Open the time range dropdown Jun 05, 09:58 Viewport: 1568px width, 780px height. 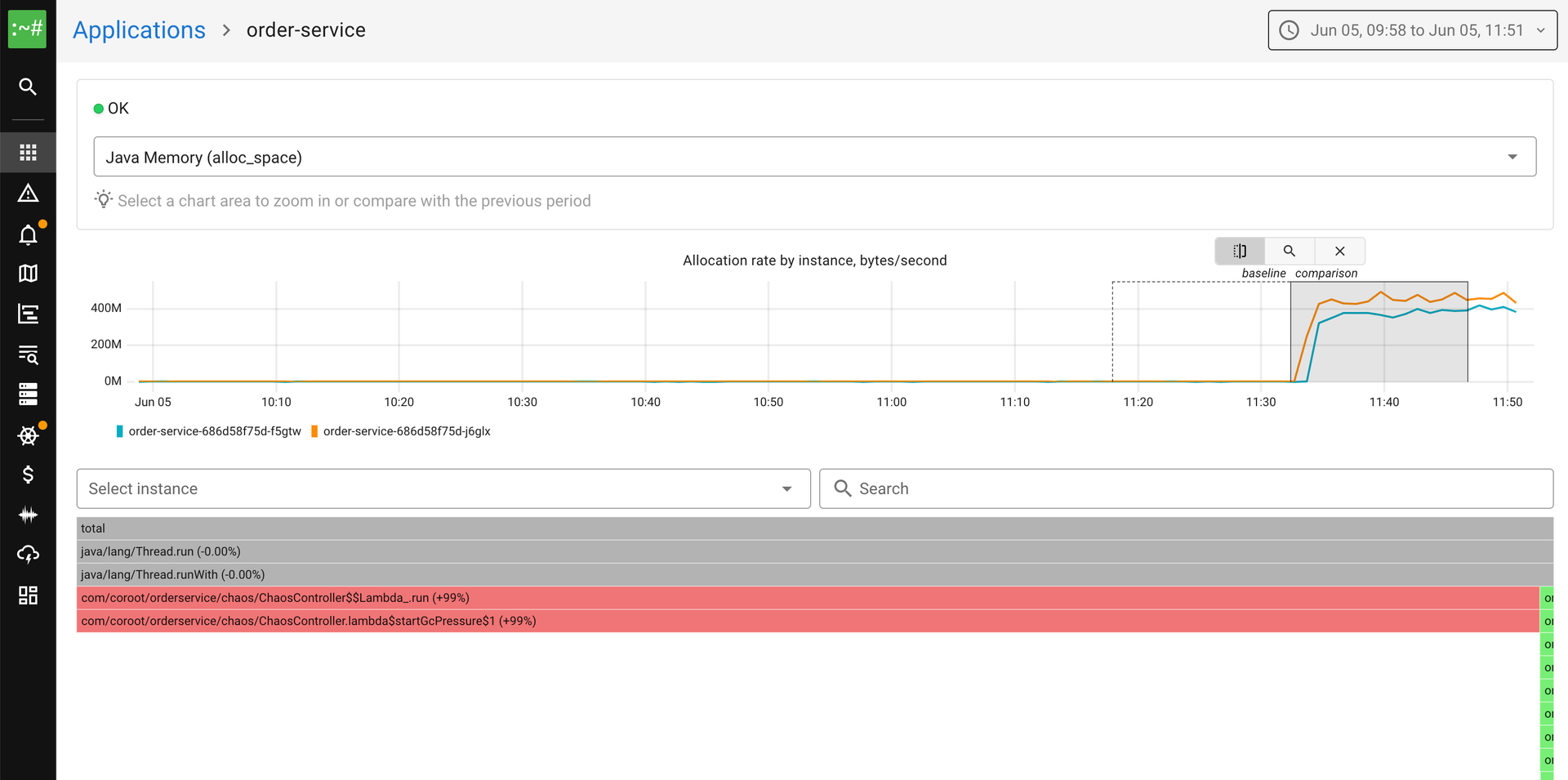click(x=1412, y=30)
